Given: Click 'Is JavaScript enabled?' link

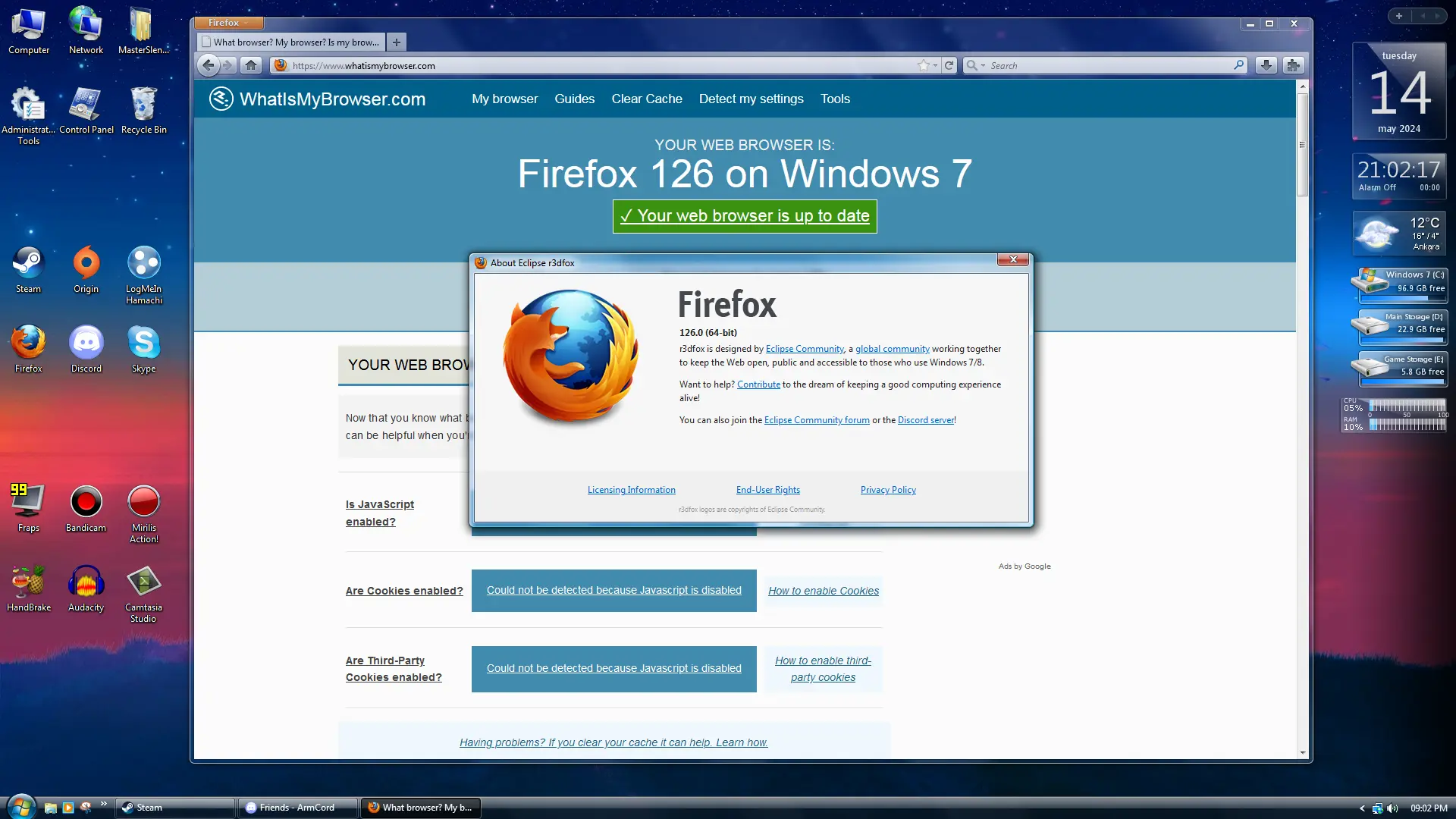Looking at the screenshot, I should click(380, 513).
